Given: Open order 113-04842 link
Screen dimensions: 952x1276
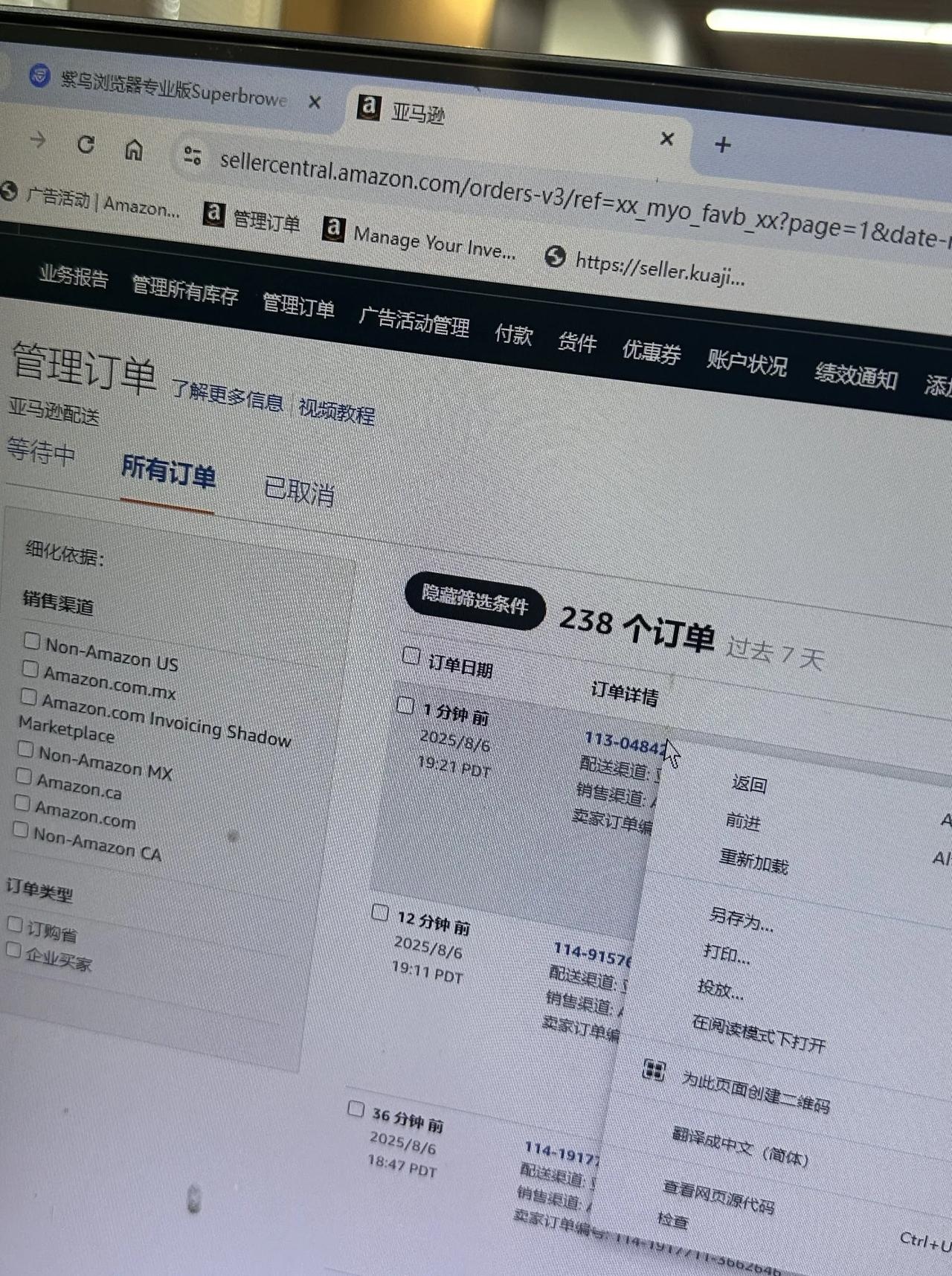Looking at the screenshot, I should coord(625,742).
